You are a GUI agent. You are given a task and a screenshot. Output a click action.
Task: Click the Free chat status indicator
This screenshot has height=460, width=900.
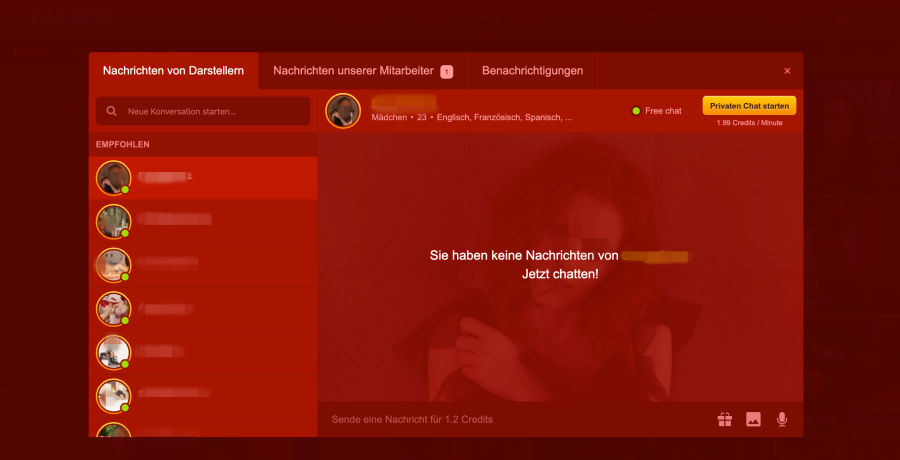pos(657,111)
